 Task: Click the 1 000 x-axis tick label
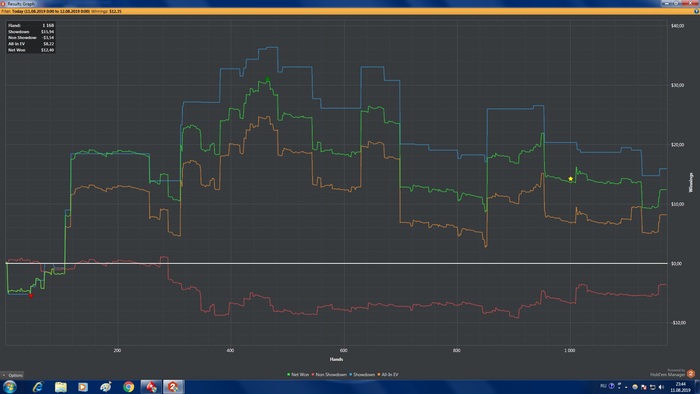point(570,351)
